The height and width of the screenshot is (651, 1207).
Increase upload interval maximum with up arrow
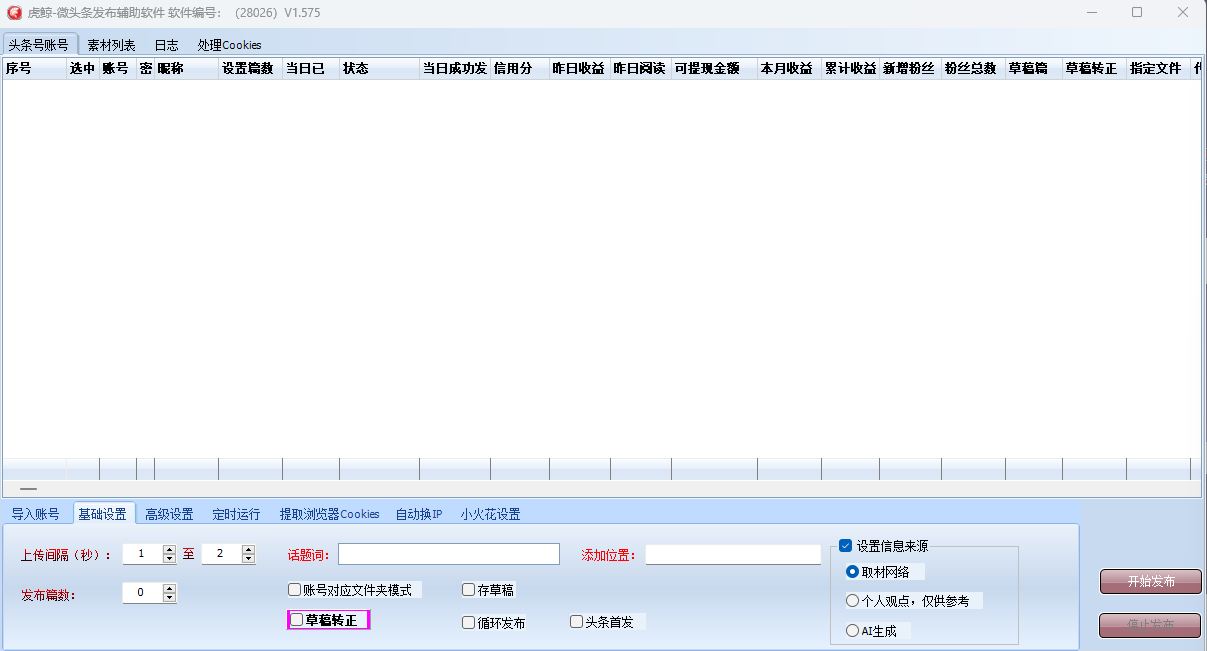(248, 549)
